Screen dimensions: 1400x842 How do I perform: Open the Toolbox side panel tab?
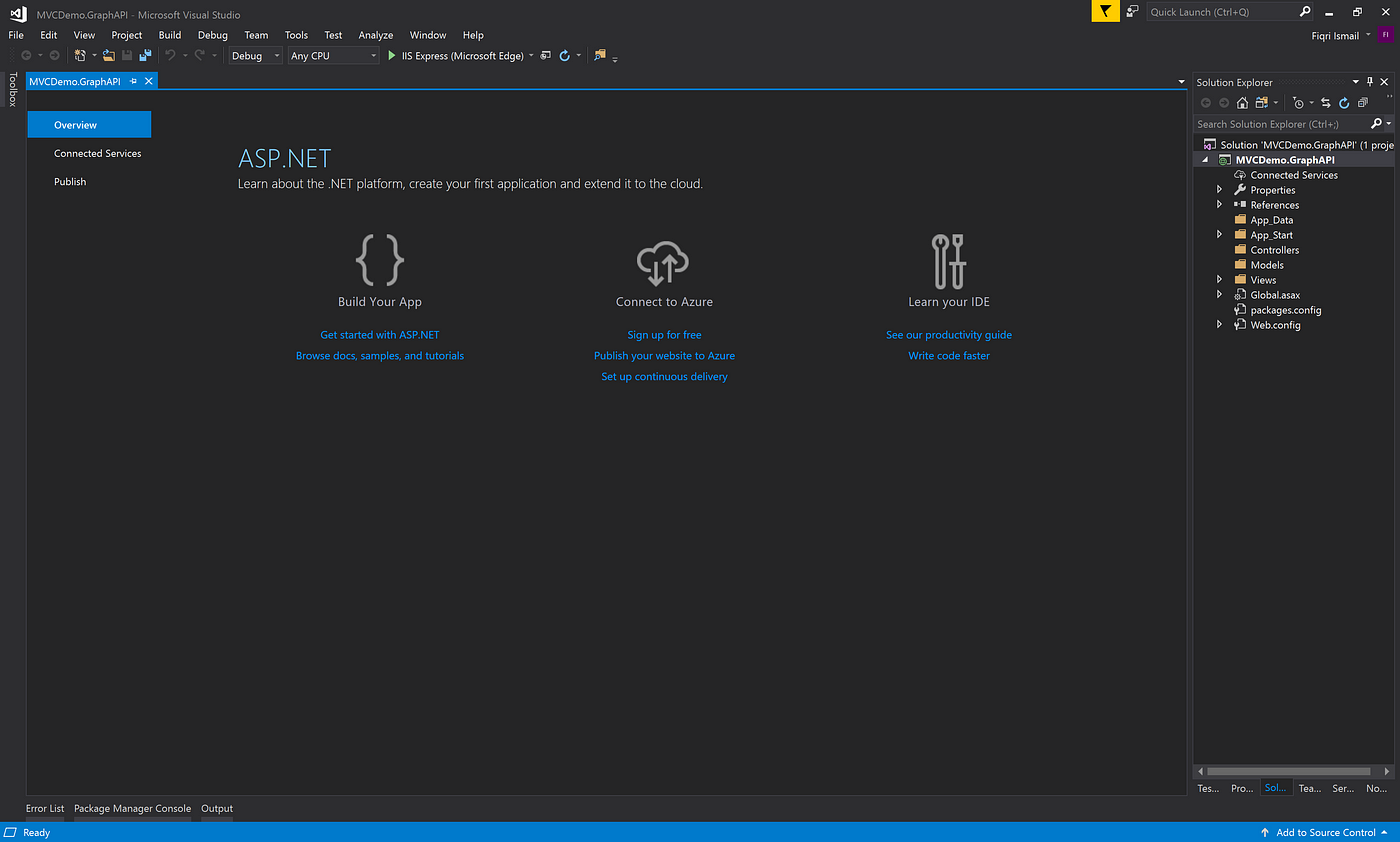[x=13, y=89]
